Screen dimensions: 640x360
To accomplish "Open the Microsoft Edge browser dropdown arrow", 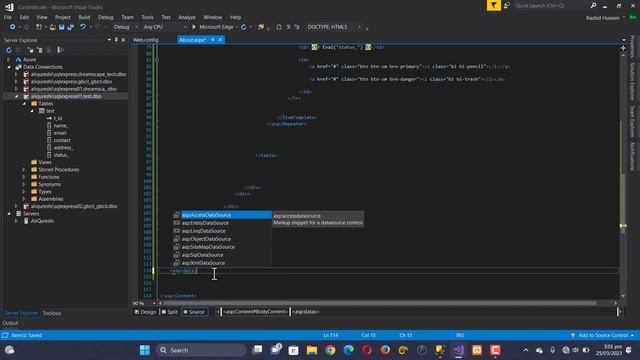I will point(237,27).
